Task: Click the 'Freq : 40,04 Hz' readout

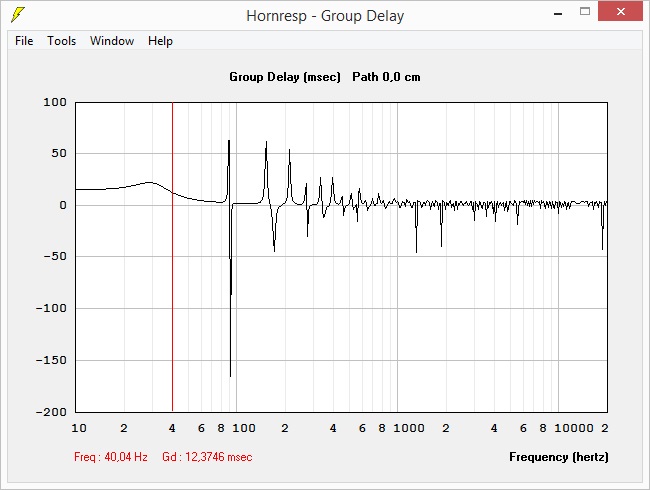Action: point(111,457)
